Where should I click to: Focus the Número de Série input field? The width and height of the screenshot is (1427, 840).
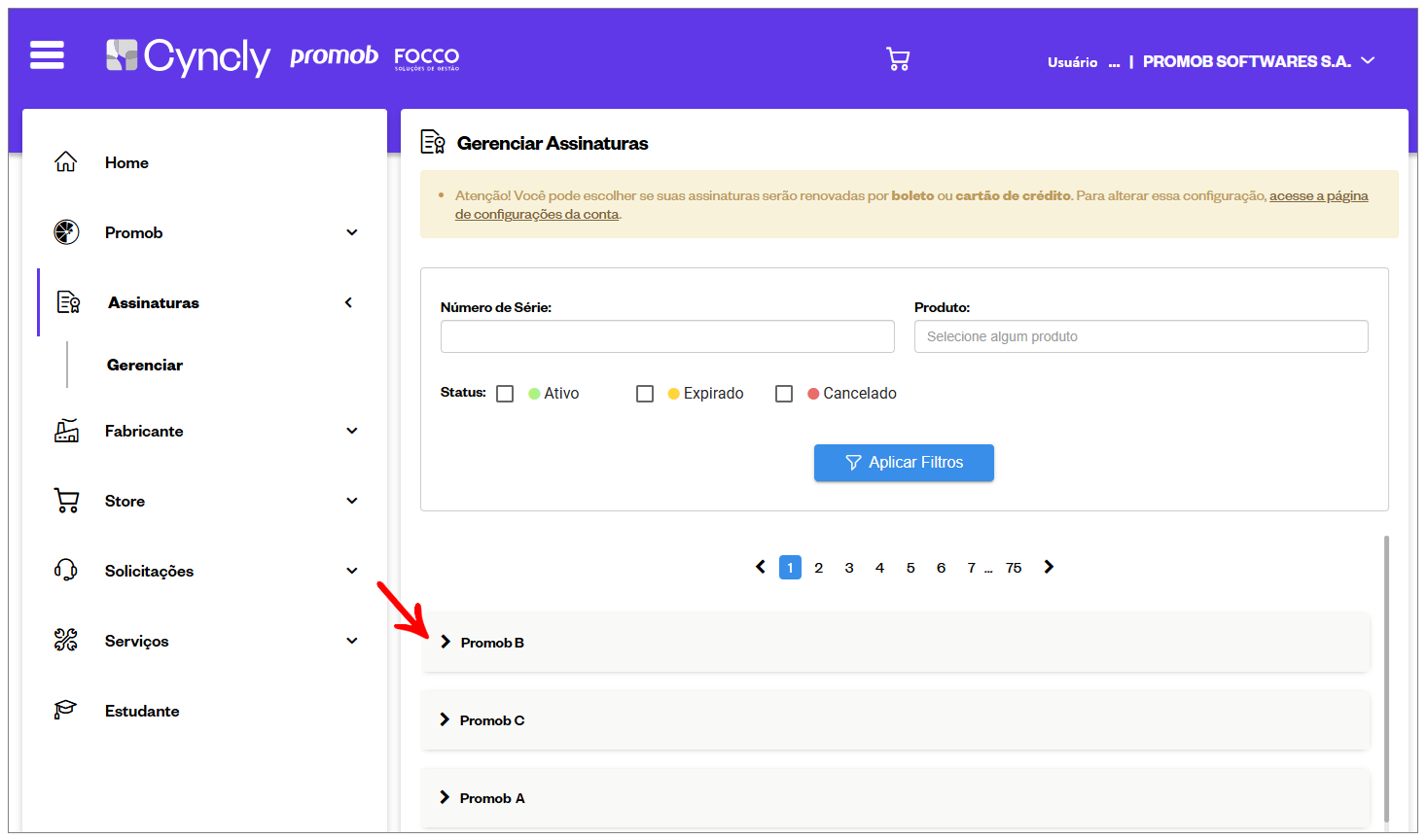667,336
